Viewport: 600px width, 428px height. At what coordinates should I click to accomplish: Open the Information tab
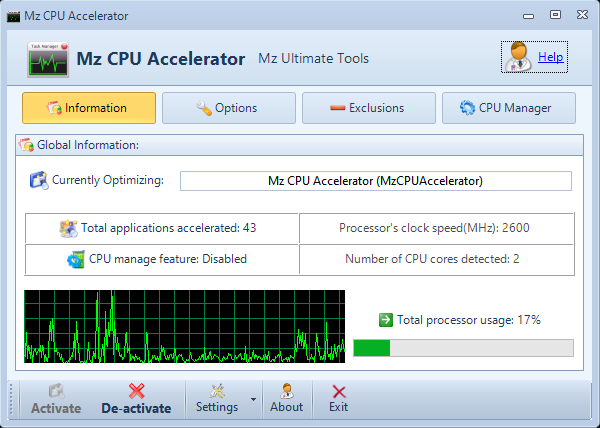pyautogui.click(x=89, y=108)
